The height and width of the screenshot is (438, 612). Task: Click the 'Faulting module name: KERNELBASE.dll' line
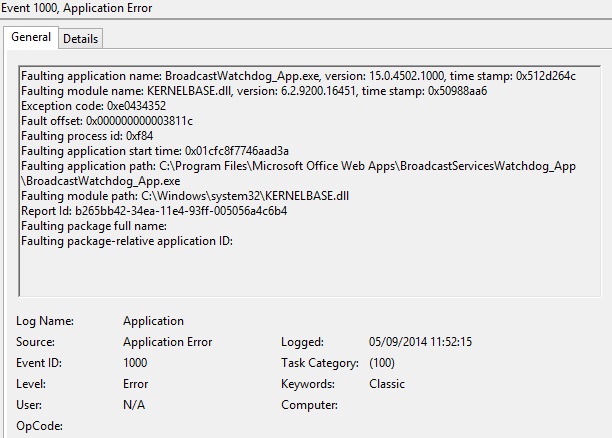pos(254,91)
